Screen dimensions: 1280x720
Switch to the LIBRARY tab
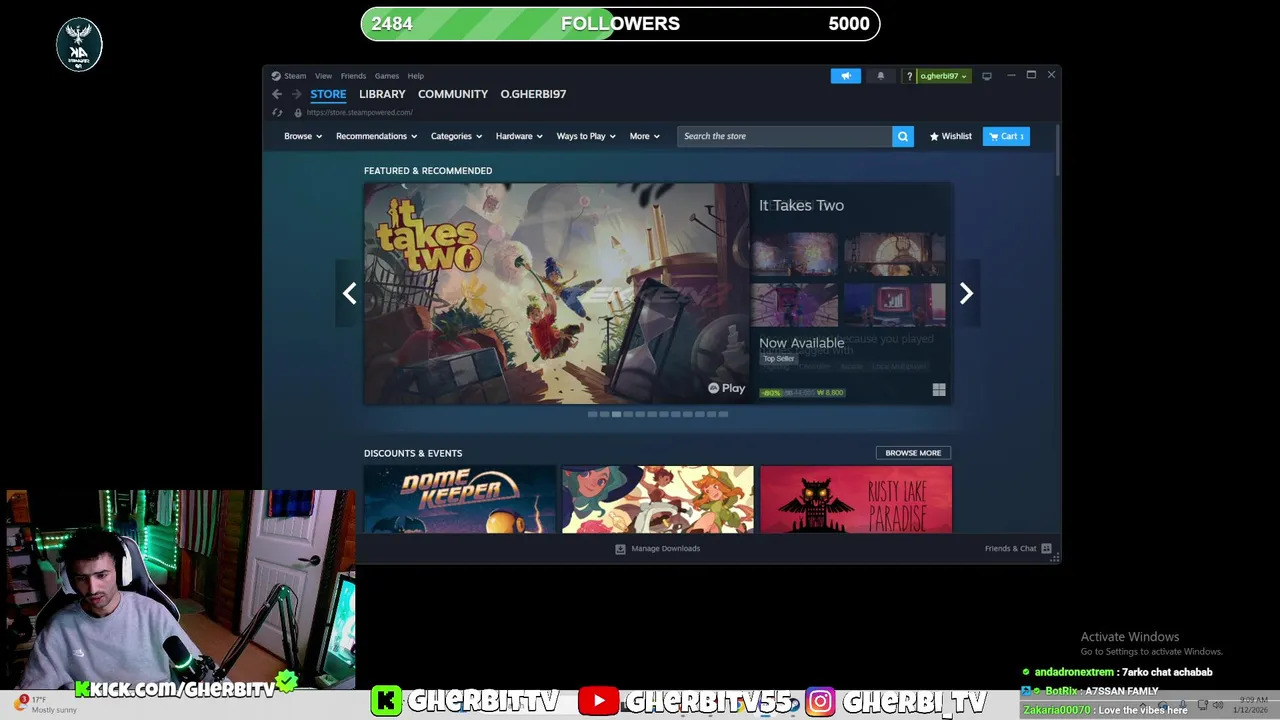click(x=382, y=94)
